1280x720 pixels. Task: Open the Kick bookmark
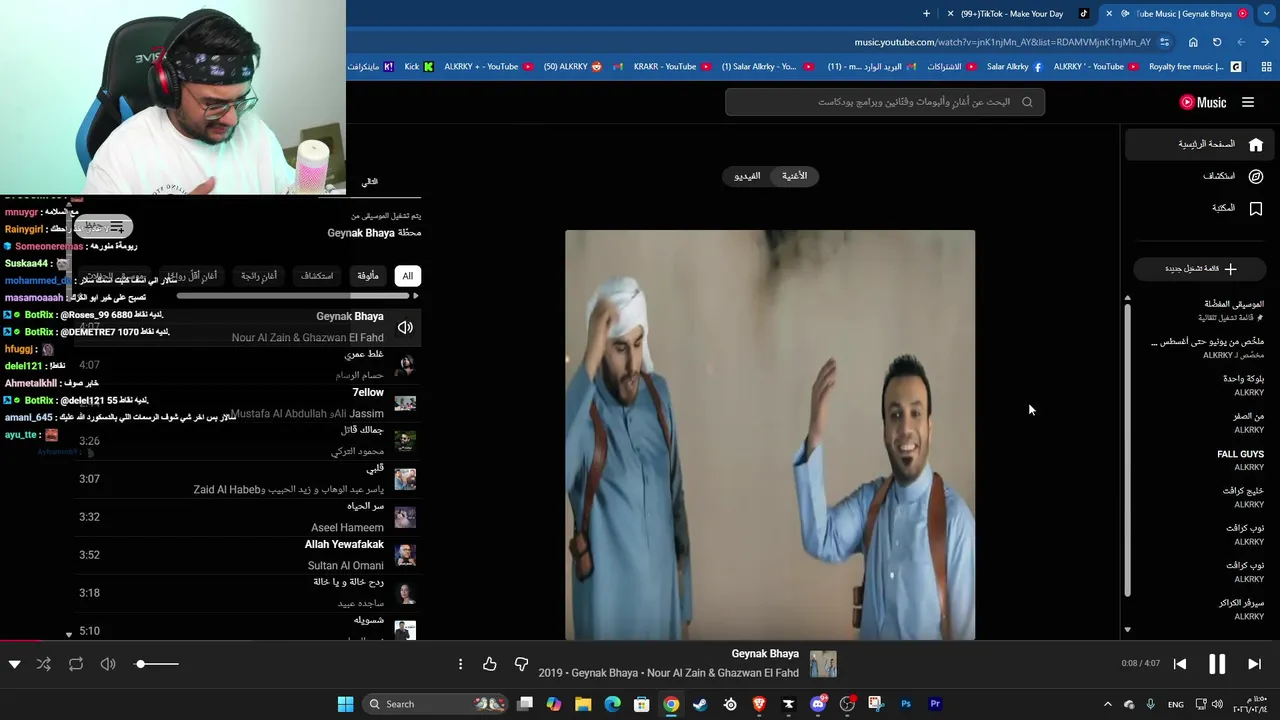pos(419,67)
